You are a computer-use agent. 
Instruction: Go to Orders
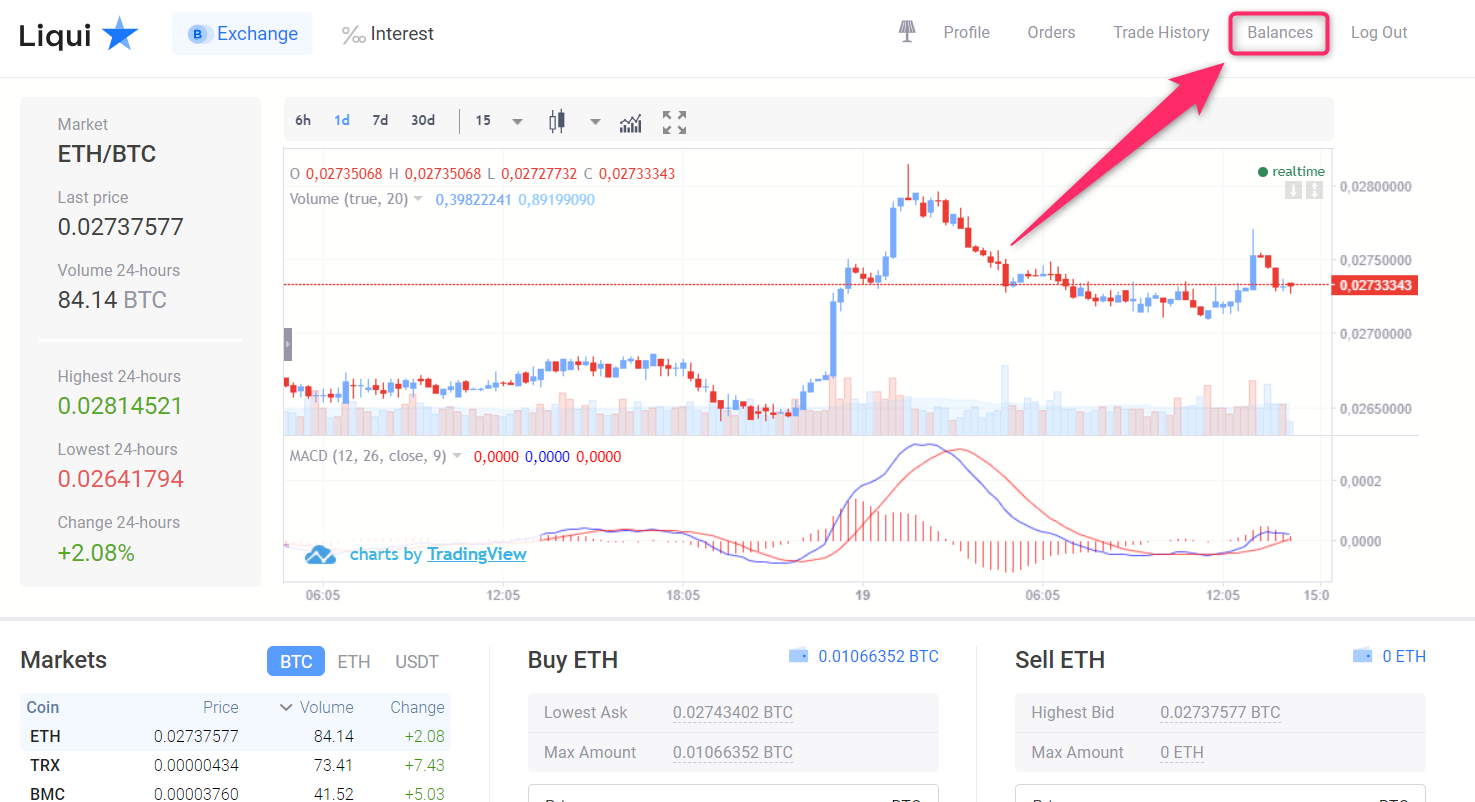[x=1051, y=32]
